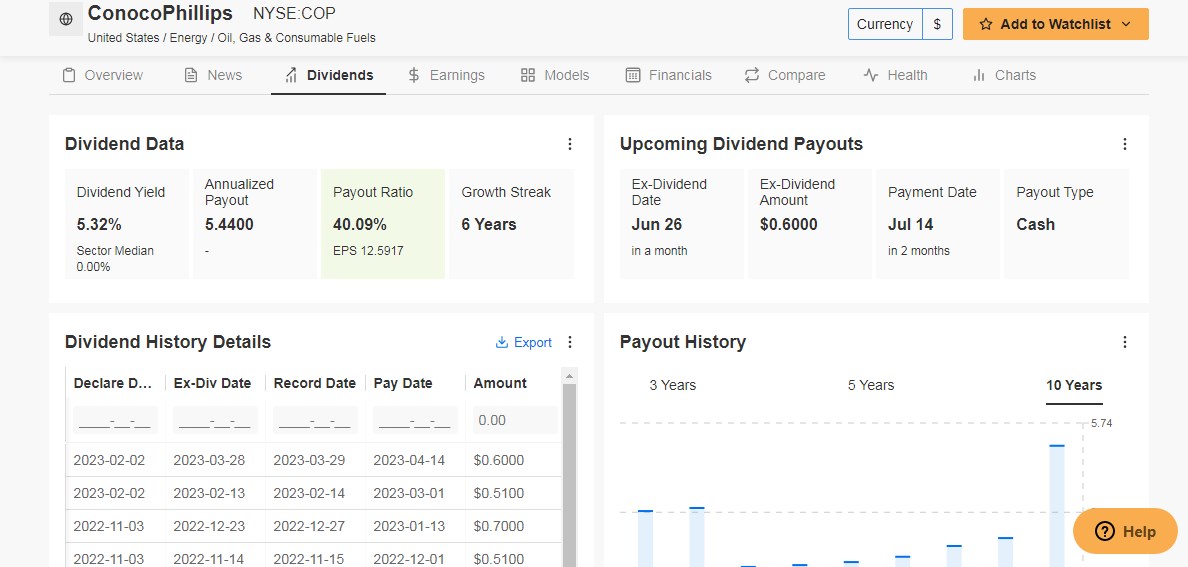Switch to the Financials tab
The height and width of the screenshot is (567, 1188).
click(x=668, y=75)
